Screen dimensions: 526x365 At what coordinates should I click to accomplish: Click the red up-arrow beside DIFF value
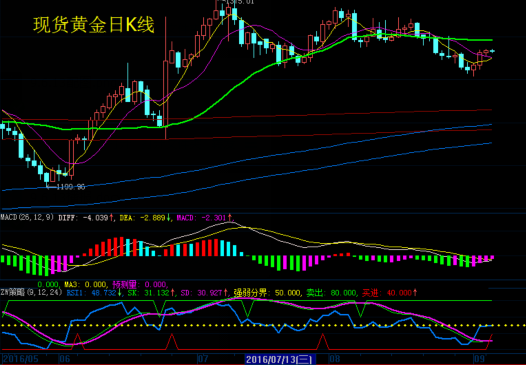[x=111, y=218]
